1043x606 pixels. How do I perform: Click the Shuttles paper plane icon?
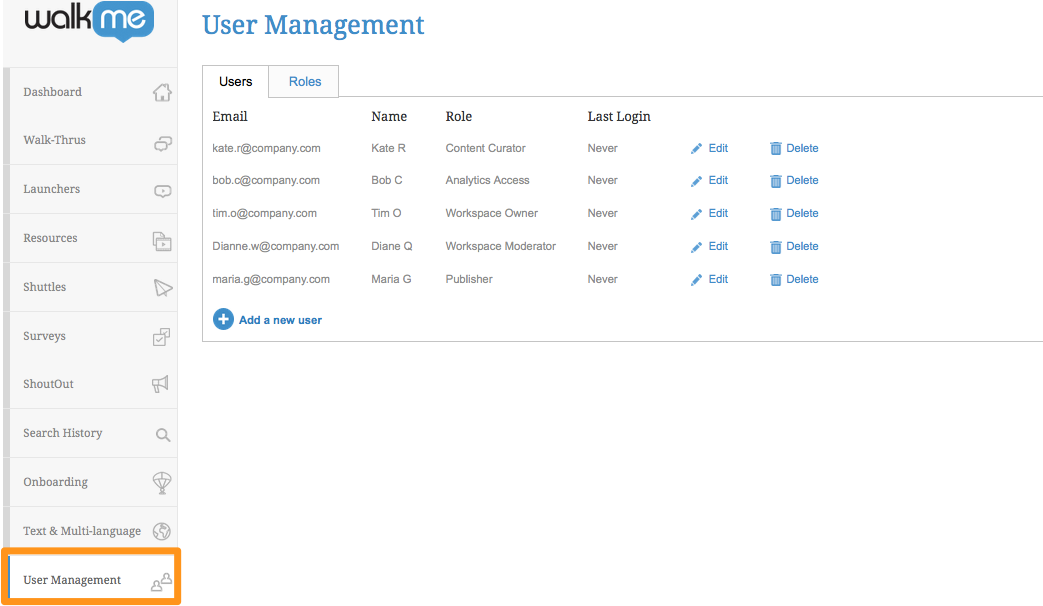[162, 288]
